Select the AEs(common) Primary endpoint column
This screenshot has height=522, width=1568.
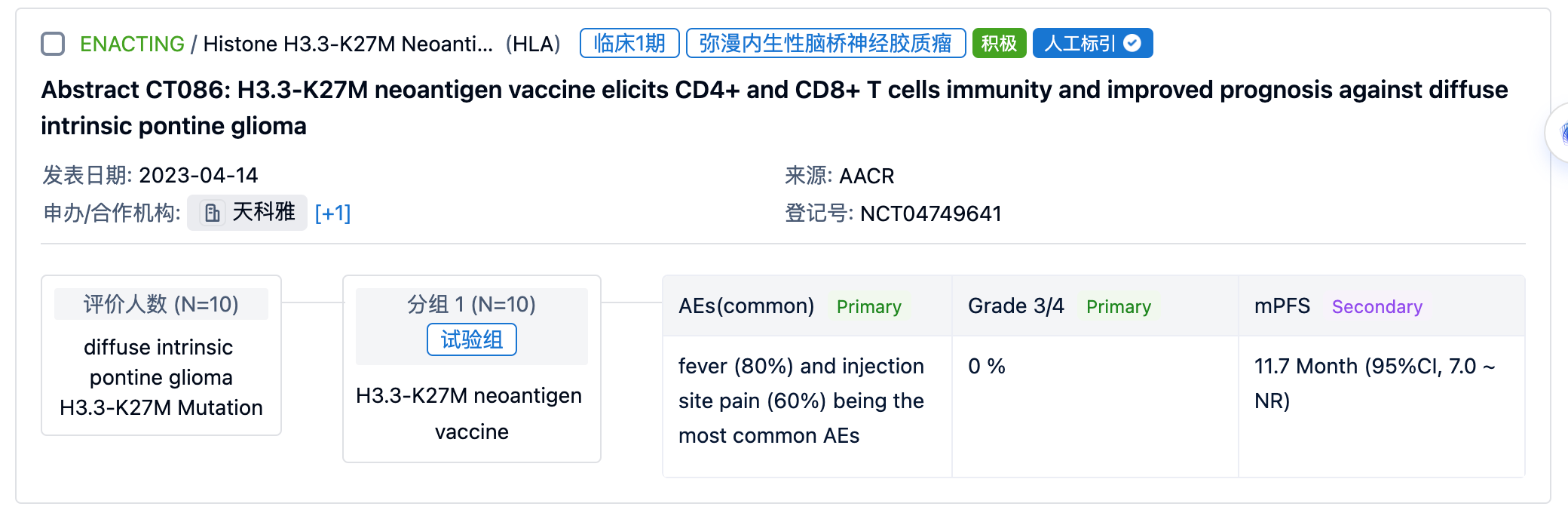coord(807,376)
